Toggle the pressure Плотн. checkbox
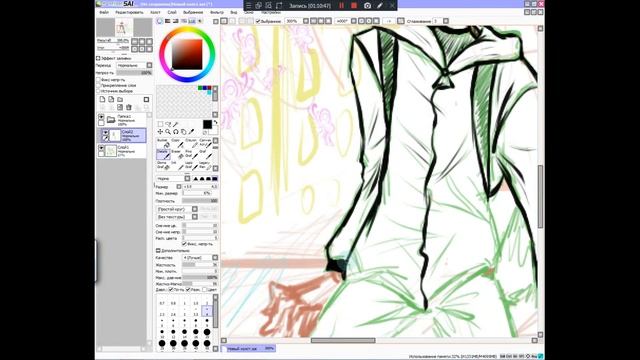The height and width of the screenshot is (360, 640). 171,289
